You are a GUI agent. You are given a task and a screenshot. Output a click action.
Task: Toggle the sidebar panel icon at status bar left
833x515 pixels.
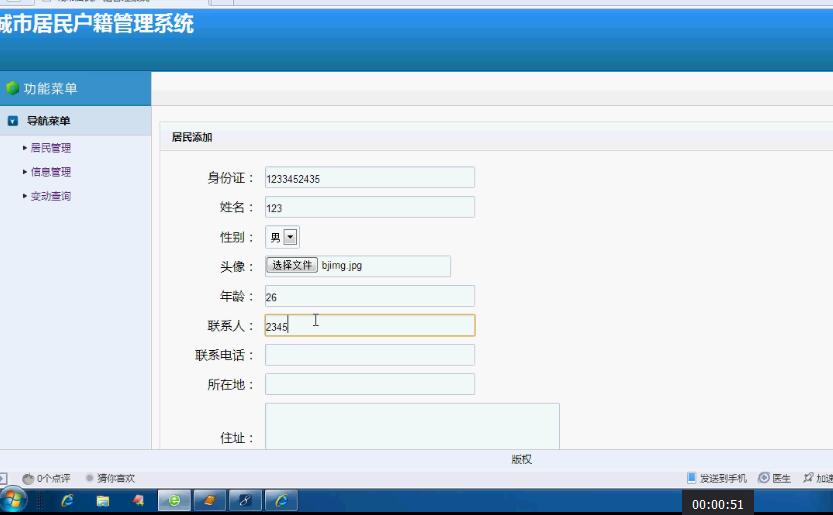pyautogui.click(x=3, y=478)
